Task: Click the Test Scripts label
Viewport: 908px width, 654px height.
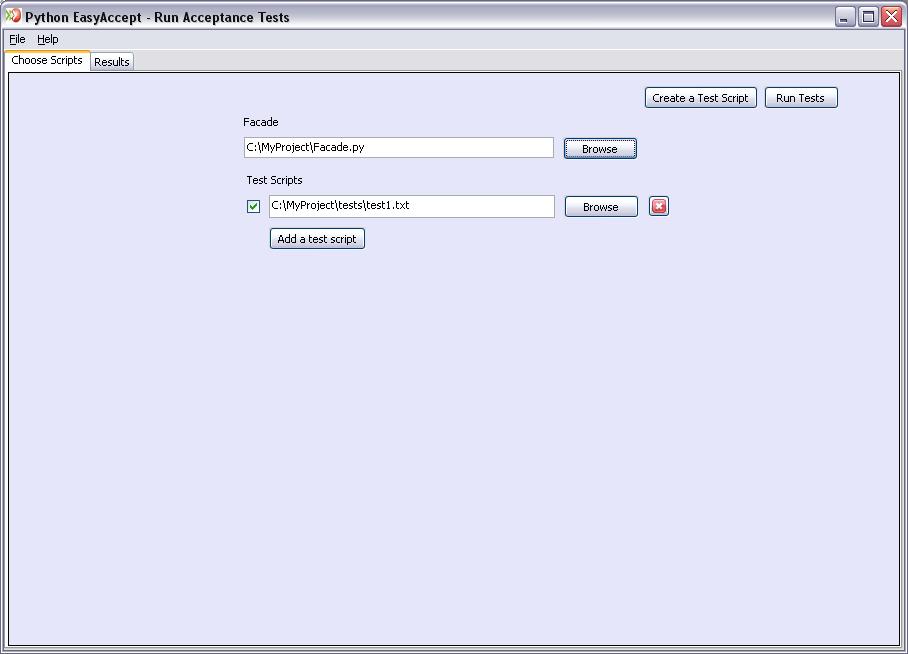Action: (x=274, y=180)
